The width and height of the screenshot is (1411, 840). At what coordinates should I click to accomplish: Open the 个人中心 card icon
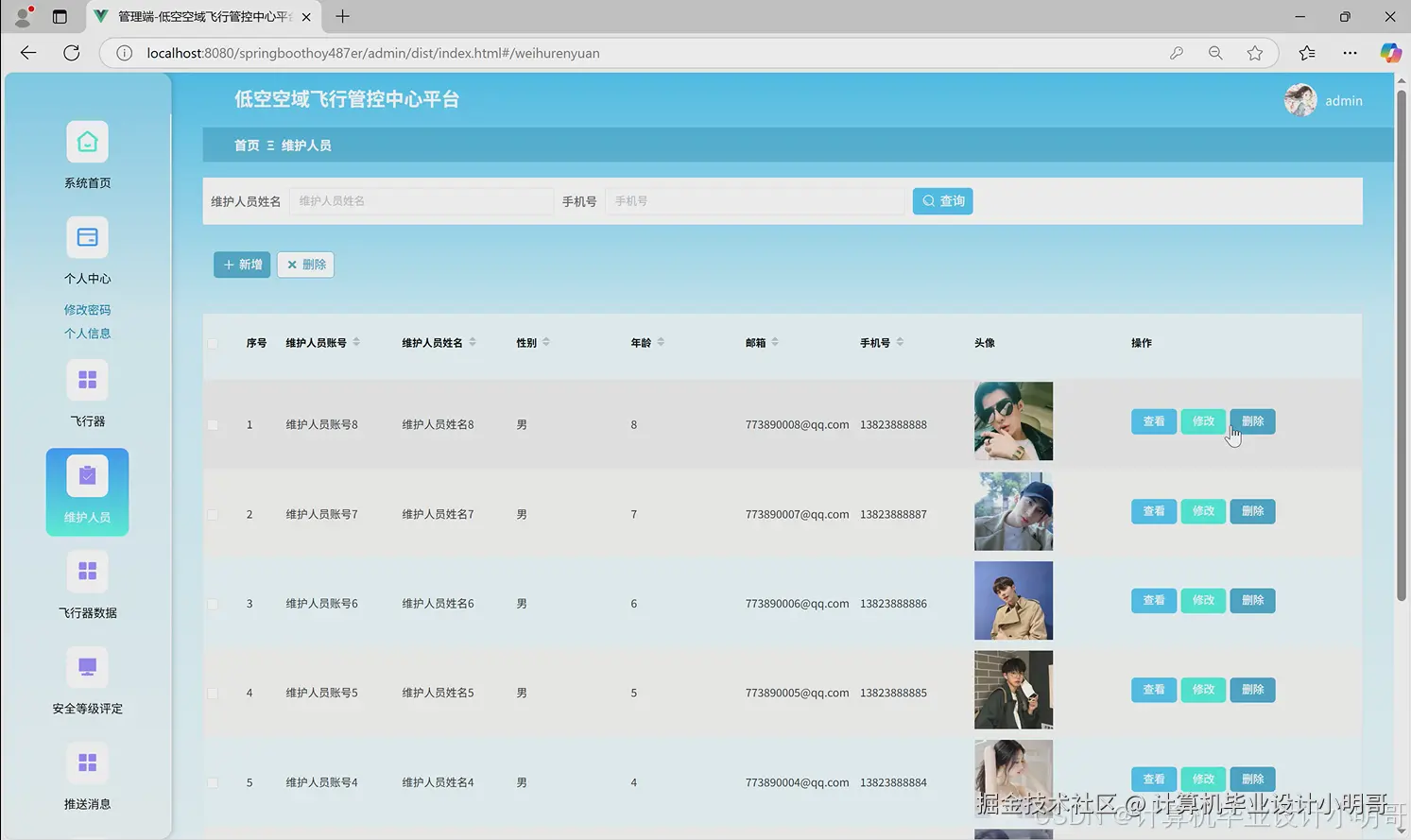(x=87, y=237)
